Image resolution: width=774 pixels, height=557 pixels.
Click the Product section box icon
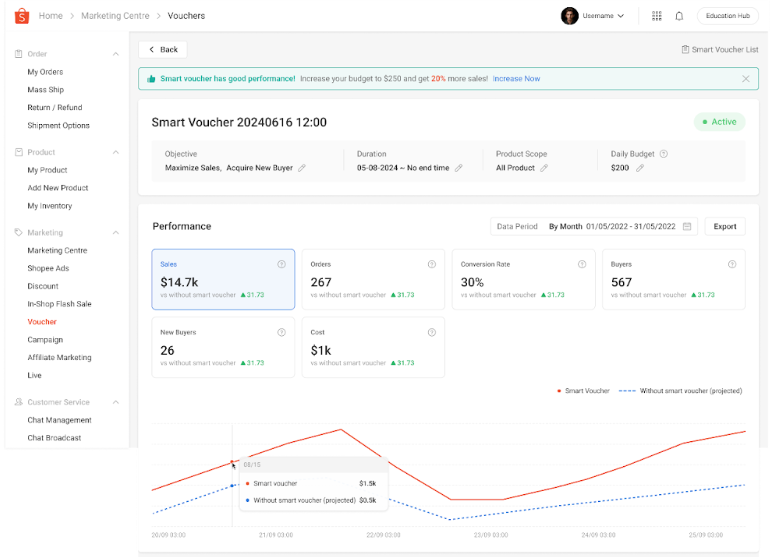[x=19, y=152]
